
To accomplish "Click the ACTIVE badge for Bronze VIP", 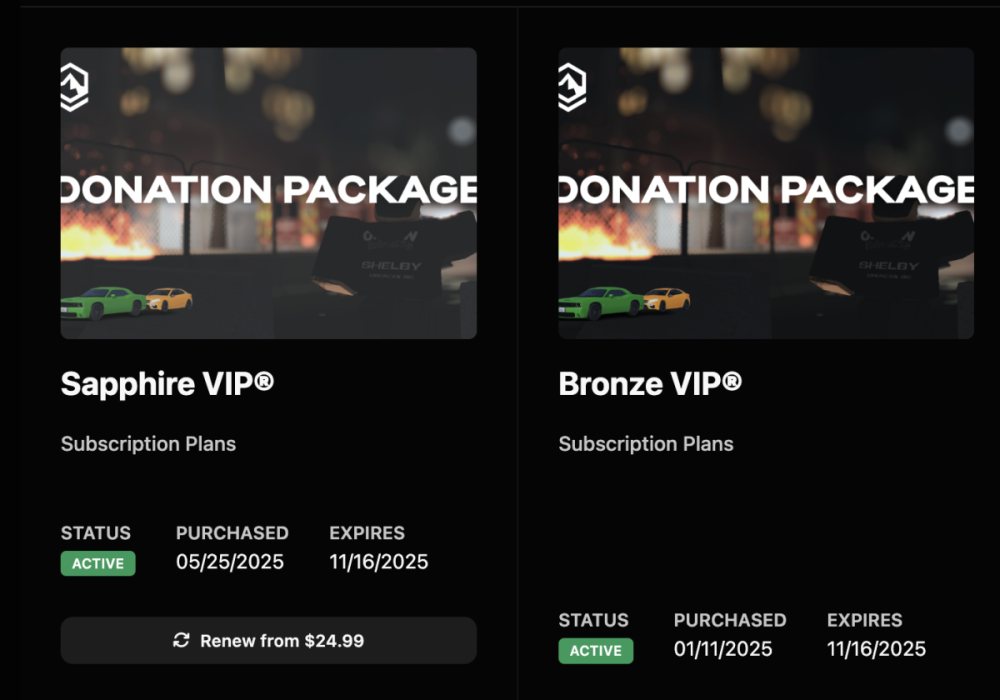I will click(596, 651).
